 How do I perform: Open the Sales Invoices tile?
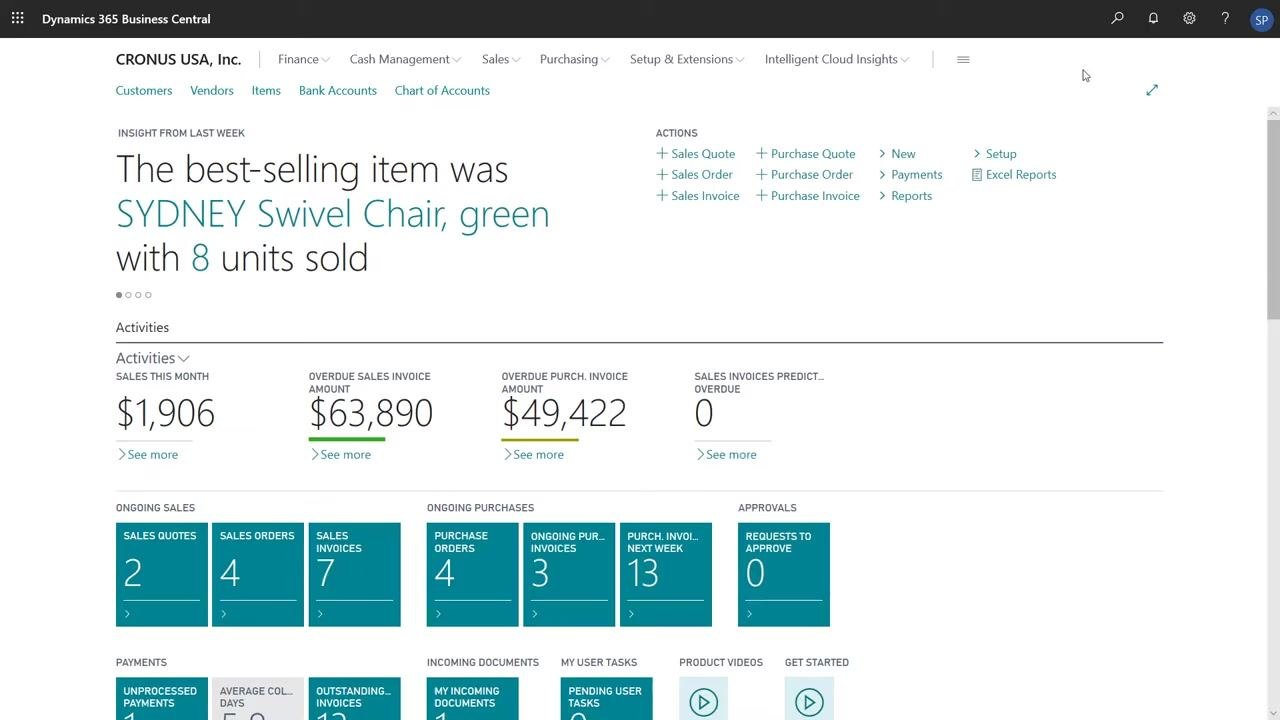coord(355,575)
